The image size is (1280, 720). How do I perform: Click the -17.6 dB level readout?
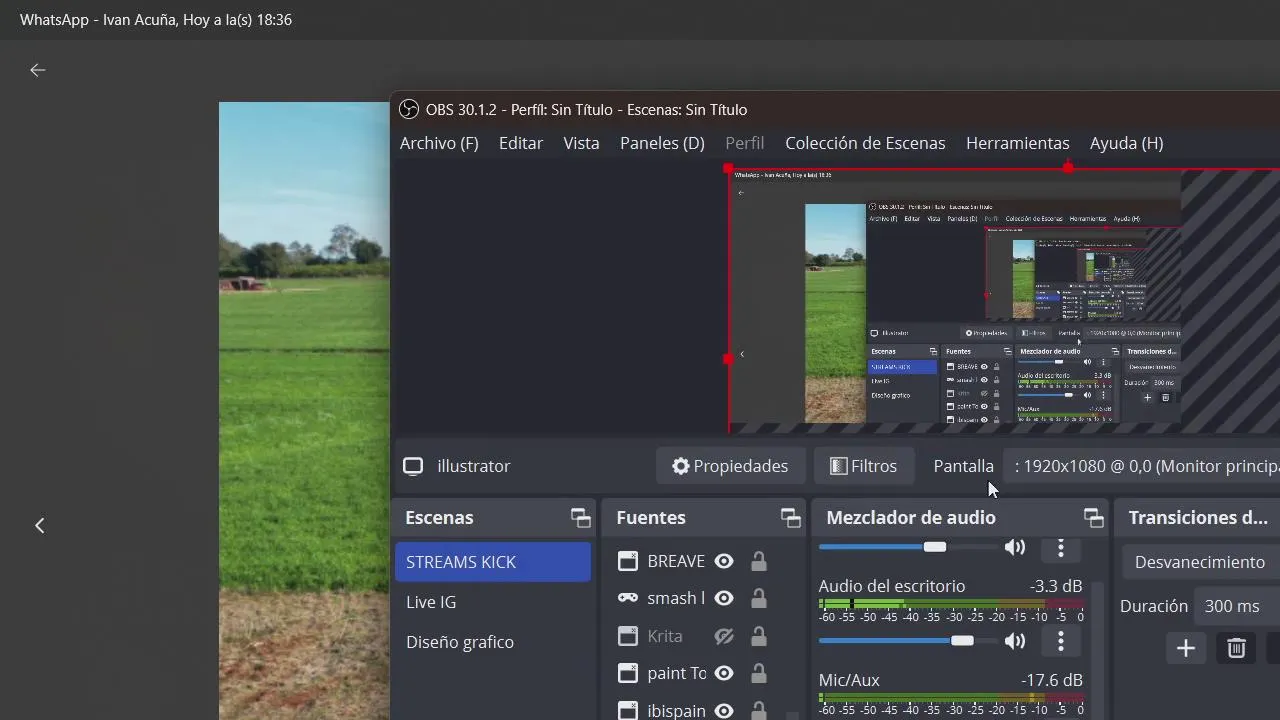point(1052,680)
